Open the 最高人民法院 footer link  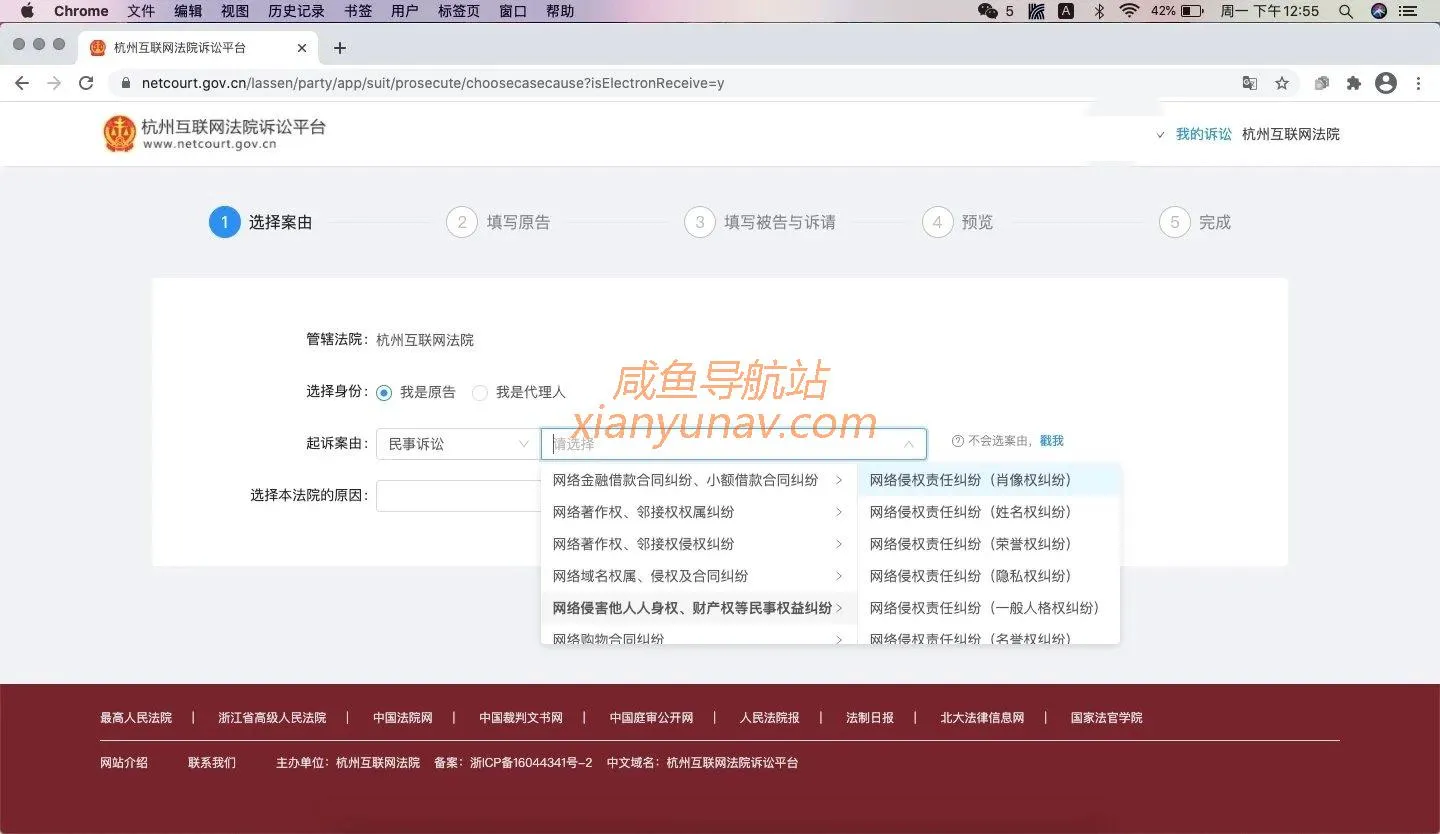(x=137, y=717)
